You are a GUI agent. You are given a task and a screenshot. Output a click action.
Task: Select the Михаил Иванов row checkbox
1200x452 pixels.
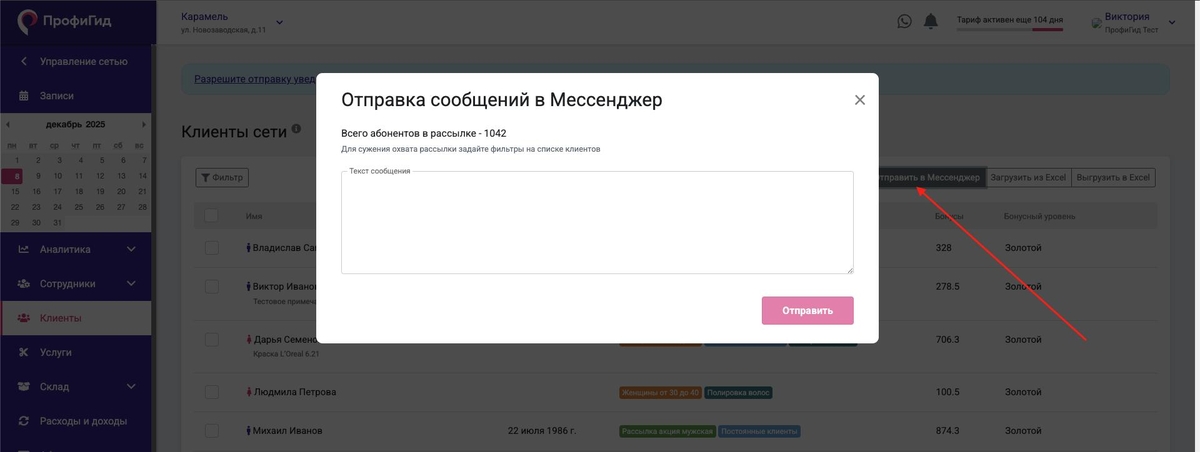pos(211,431)
